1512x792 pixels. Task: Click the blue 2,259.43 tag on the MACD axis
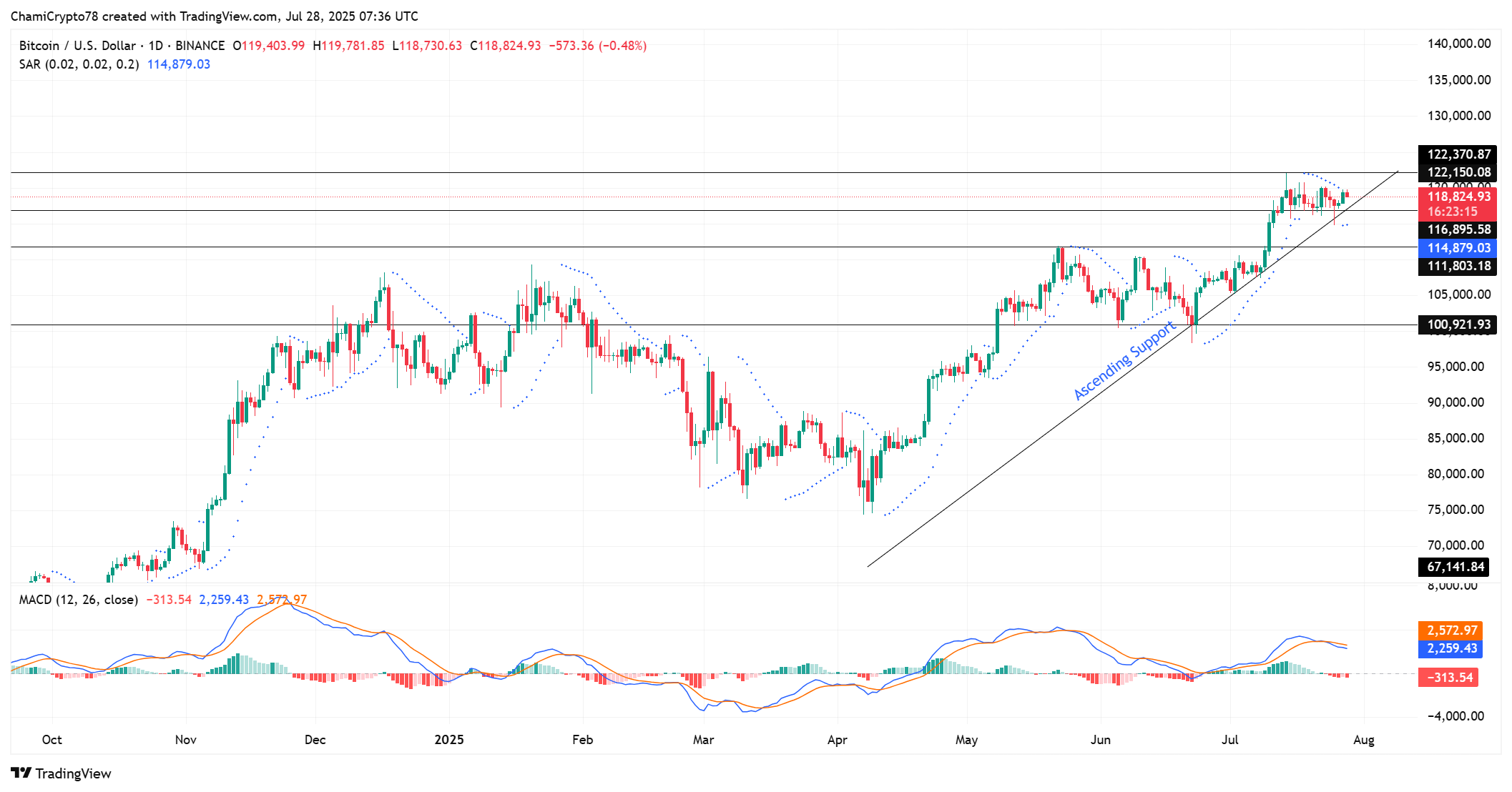[x=1450, y=648]
